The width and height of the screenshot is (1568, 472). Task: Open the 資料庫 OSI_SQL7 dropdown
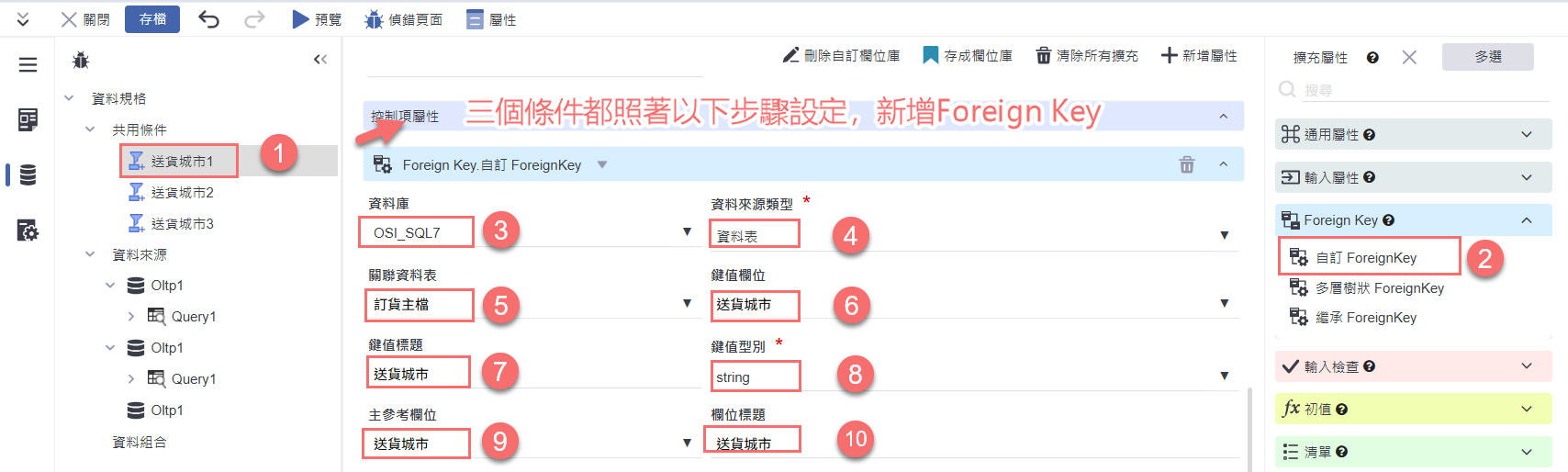[687, 232]
